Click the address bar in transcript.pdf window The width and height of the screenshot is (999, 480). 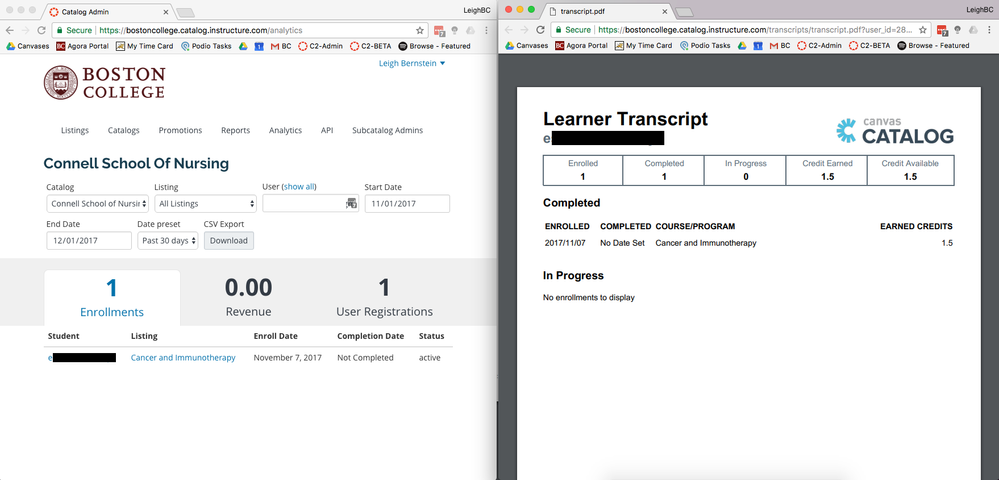(739, 29)
